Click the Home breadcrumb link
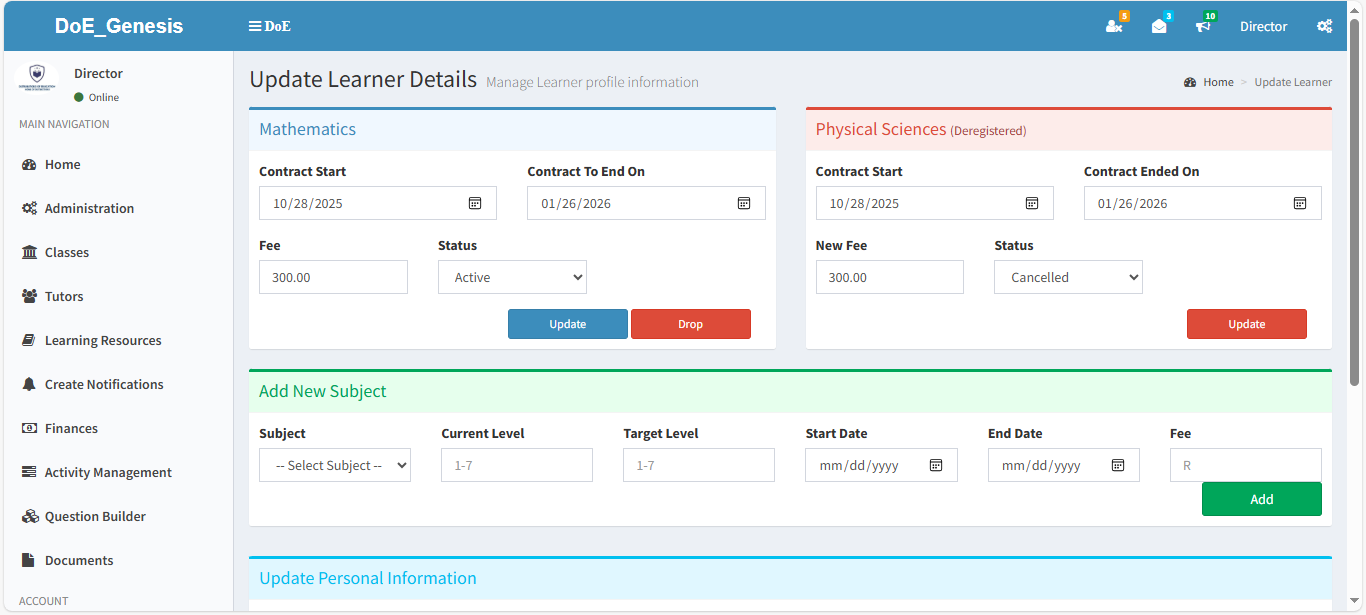Viewport: 1366px width, 615px height. pyautogui.click(x=1218, y=82)
